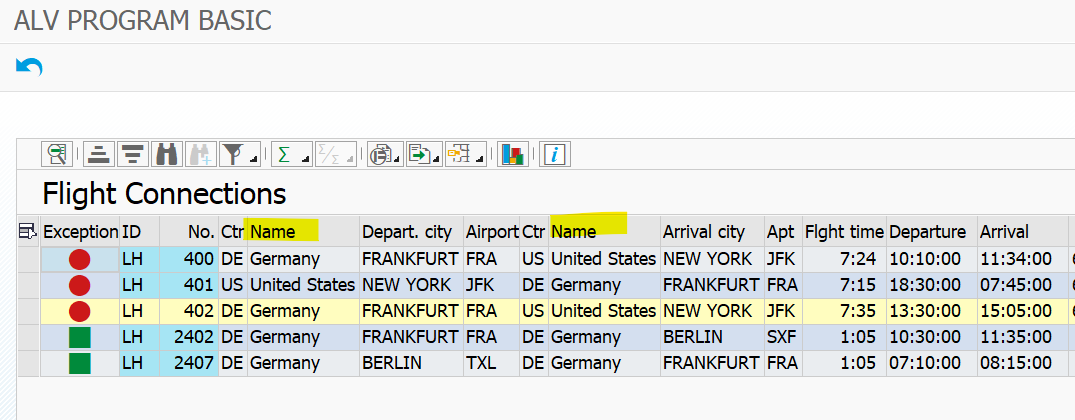1075x420 pixels.
Task: Click flight number 400 cell
Action: (189, 259)
